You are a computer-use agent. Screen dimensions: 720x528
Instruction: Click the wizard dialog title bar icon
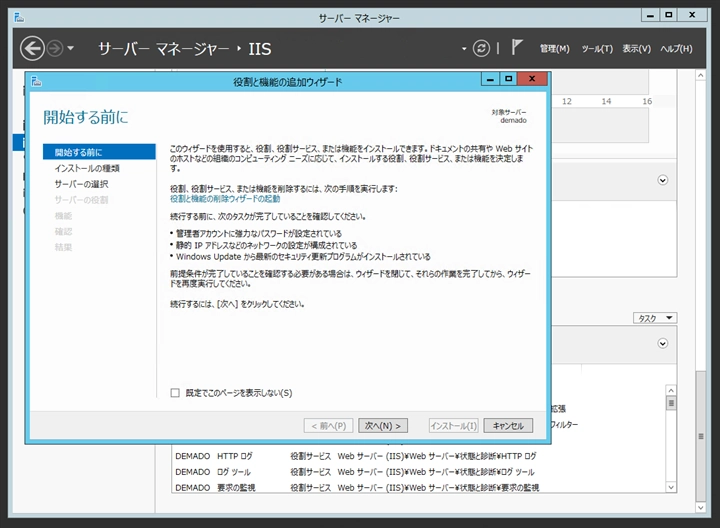36,82
